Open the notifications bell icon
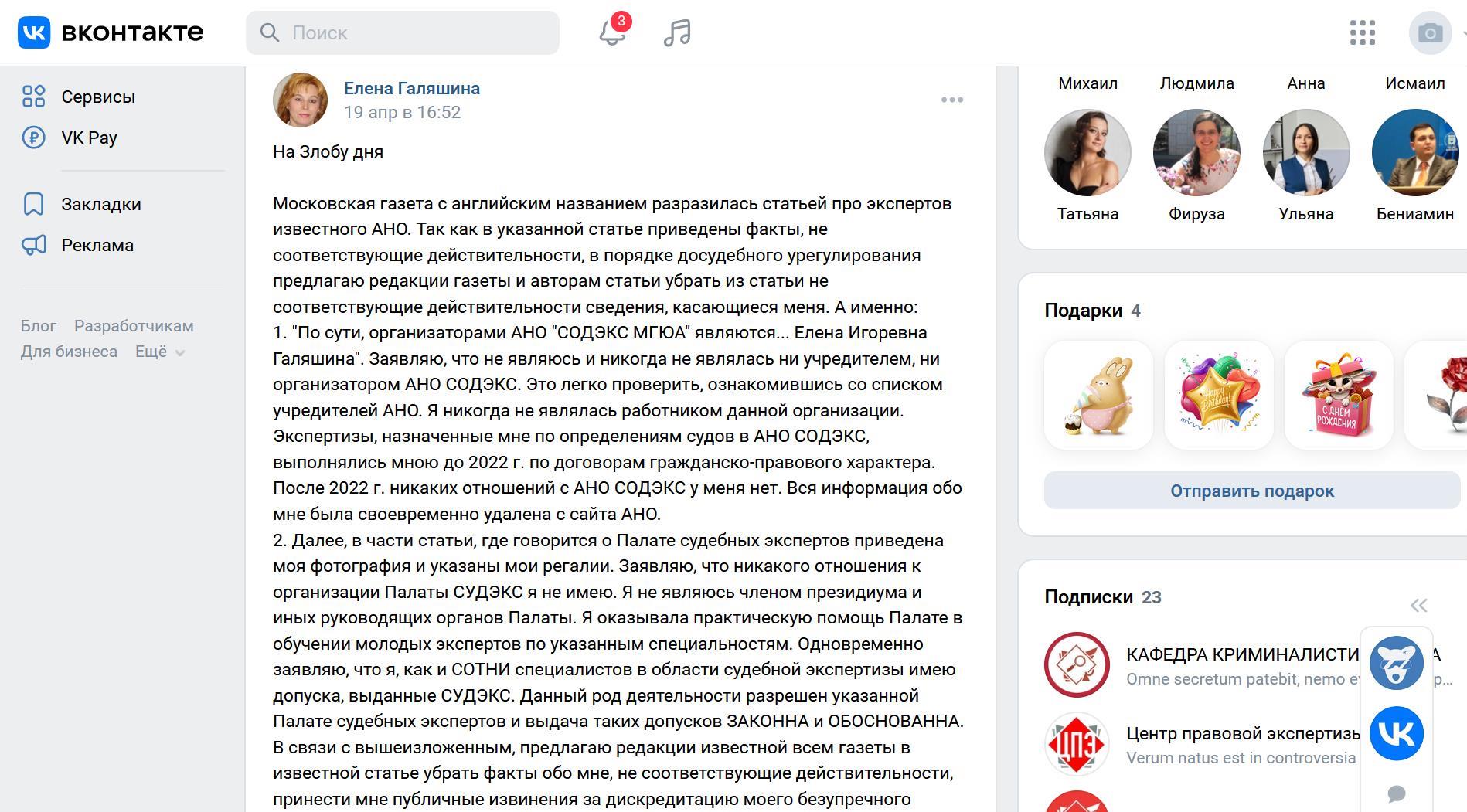Viewport: 1467px width, 812px height. click(x=612, y=32)
